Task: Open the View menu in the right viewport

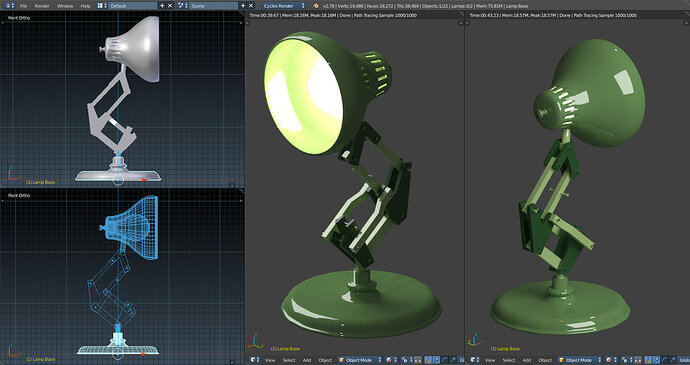Action: pyautogui.click(x=490, y=360)
